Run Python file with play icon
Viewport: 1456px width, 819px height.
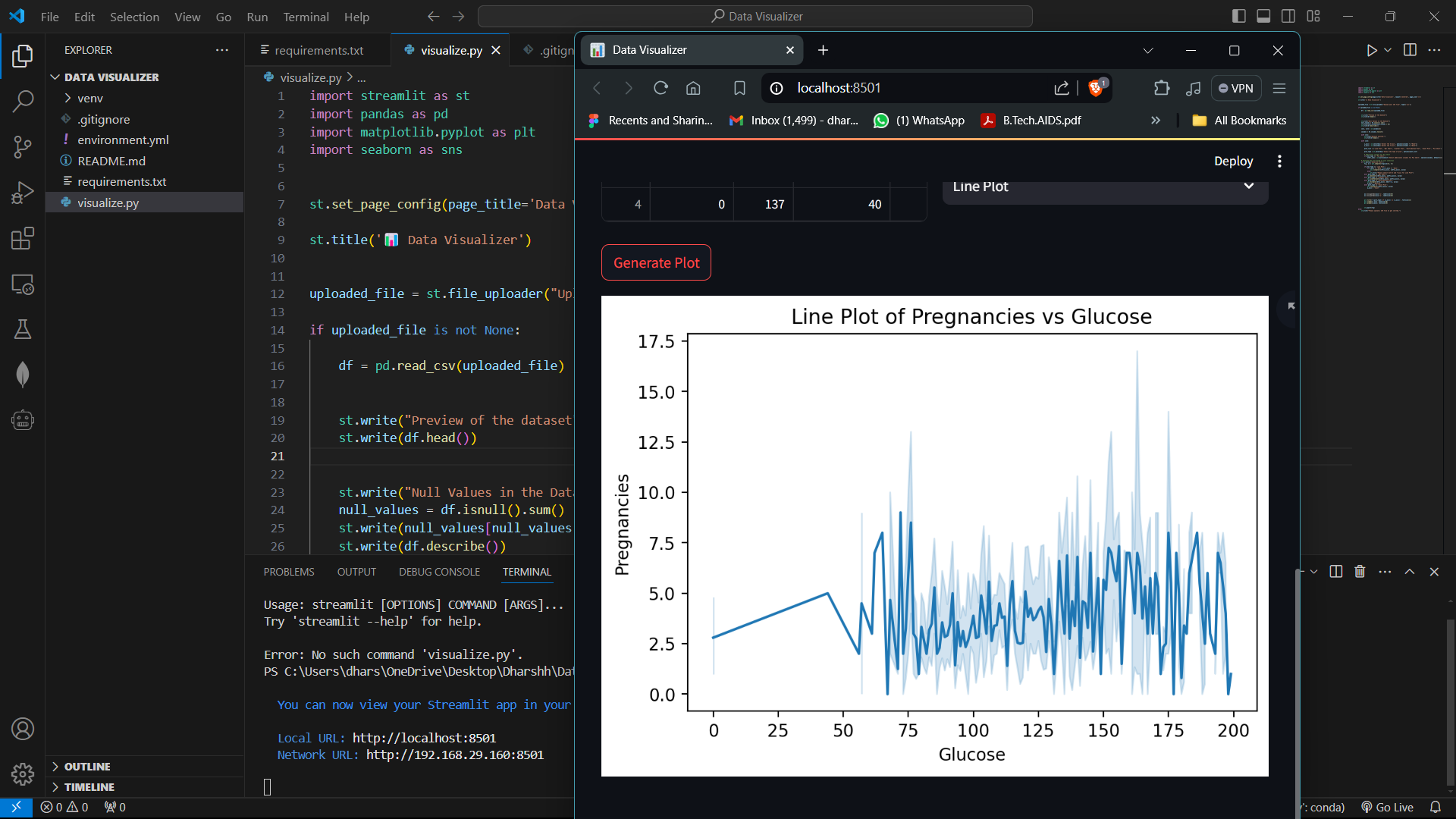[x=1371, y=50]
